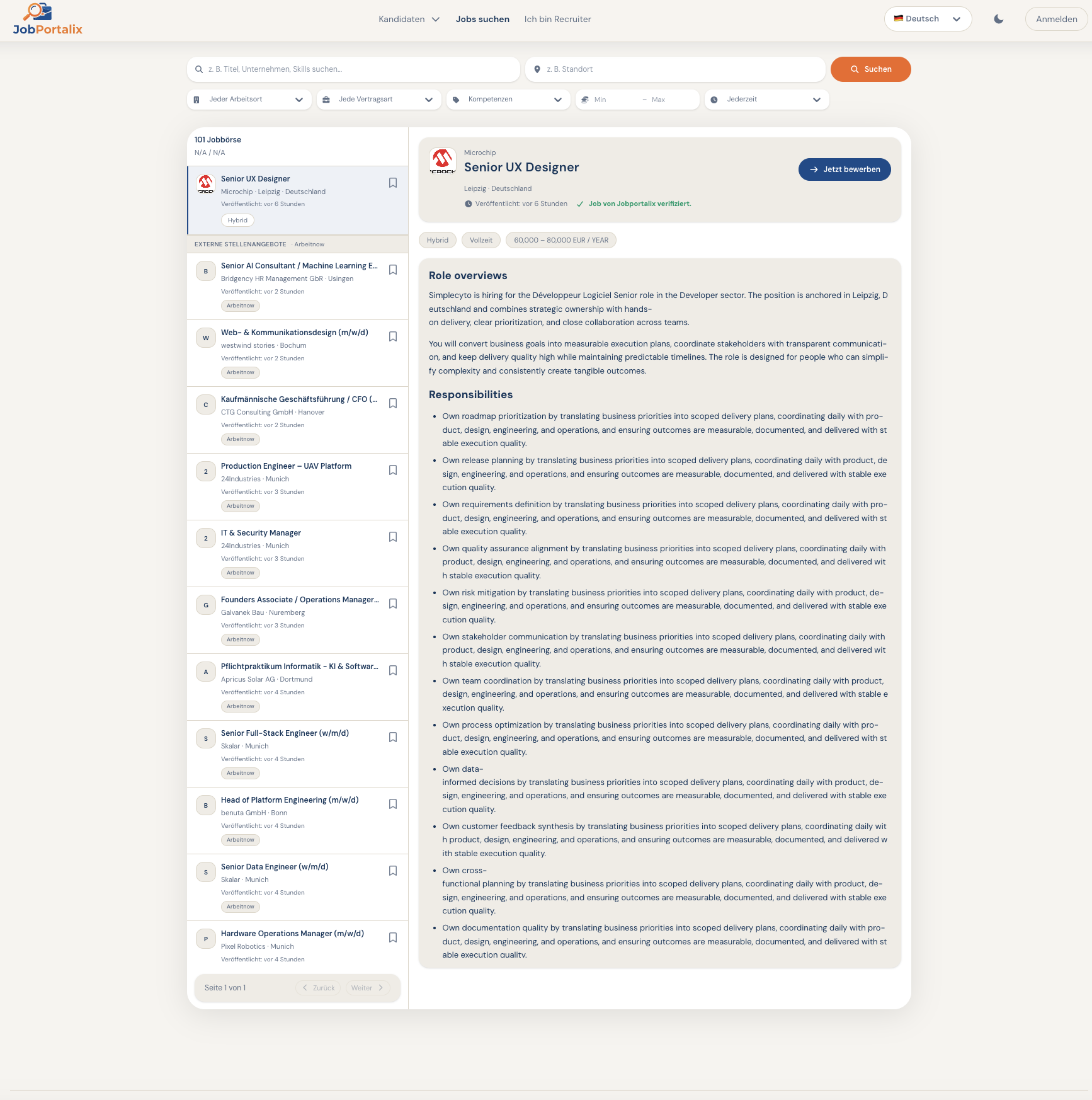Click the B avatar for Bridgency HR Management
Image resolution: width=1092 pixels, height=1100 pixels.
[x=206, y=272]
